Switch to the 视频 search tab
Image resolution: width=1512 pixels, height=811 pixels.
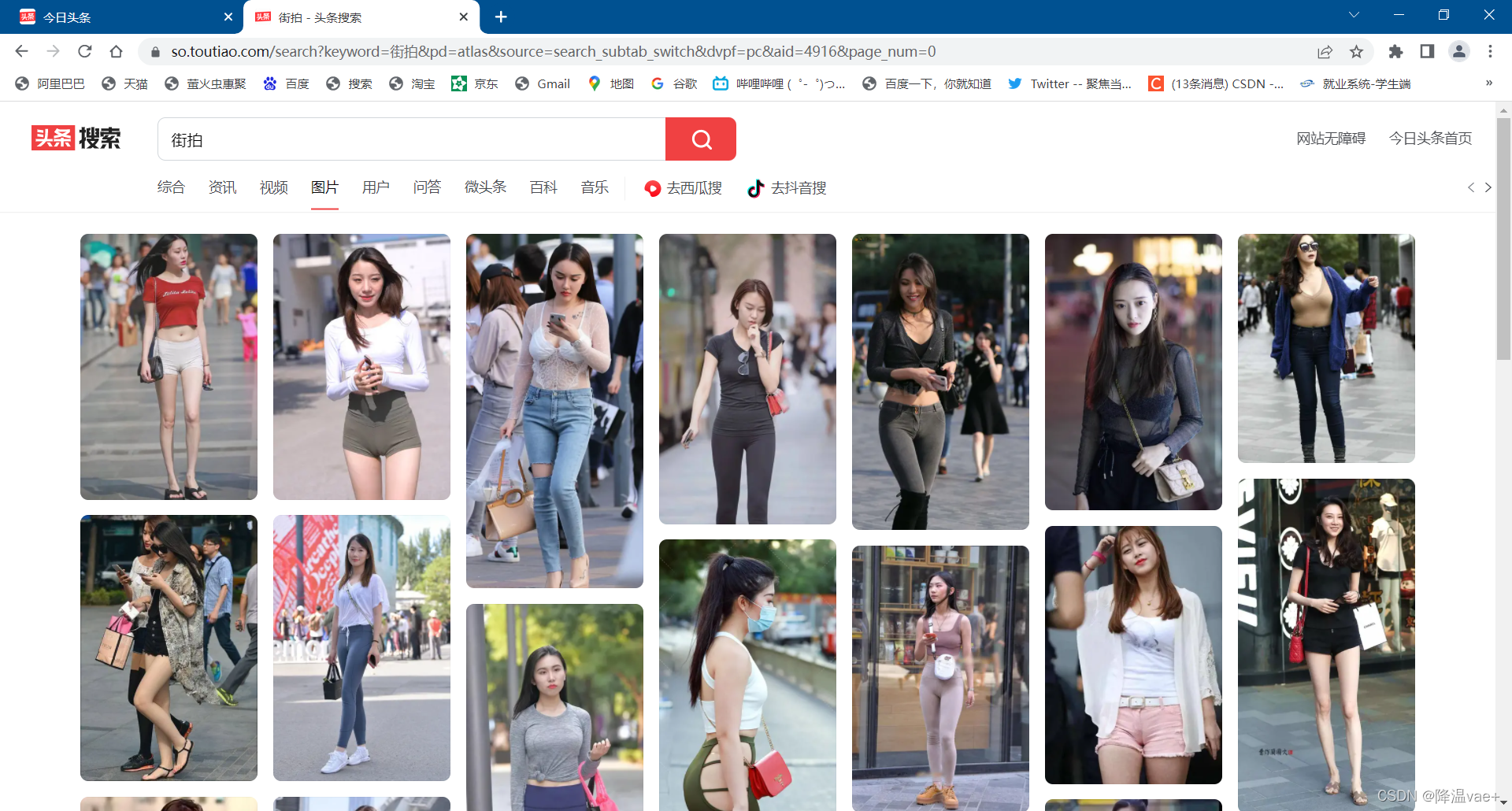273,187
